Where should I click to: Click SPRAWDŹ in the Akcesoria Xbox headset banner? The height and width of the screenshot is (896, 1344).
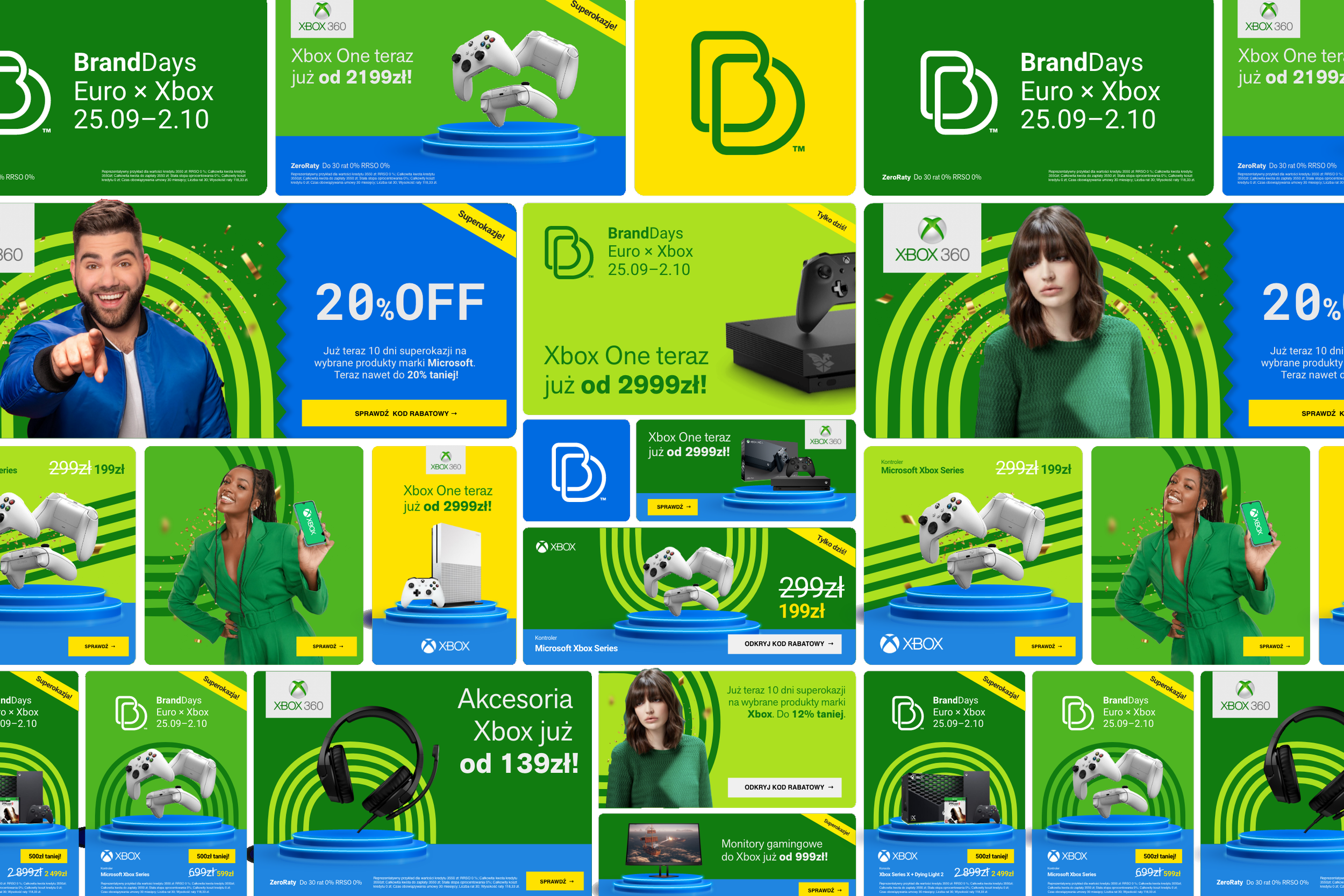(x=555, y=881)
